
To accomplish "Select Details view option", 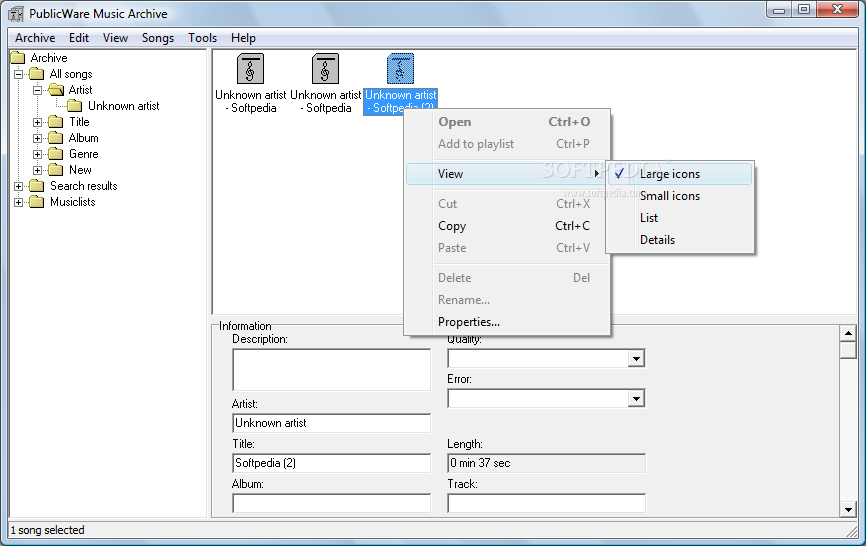I will coord(680,240).
